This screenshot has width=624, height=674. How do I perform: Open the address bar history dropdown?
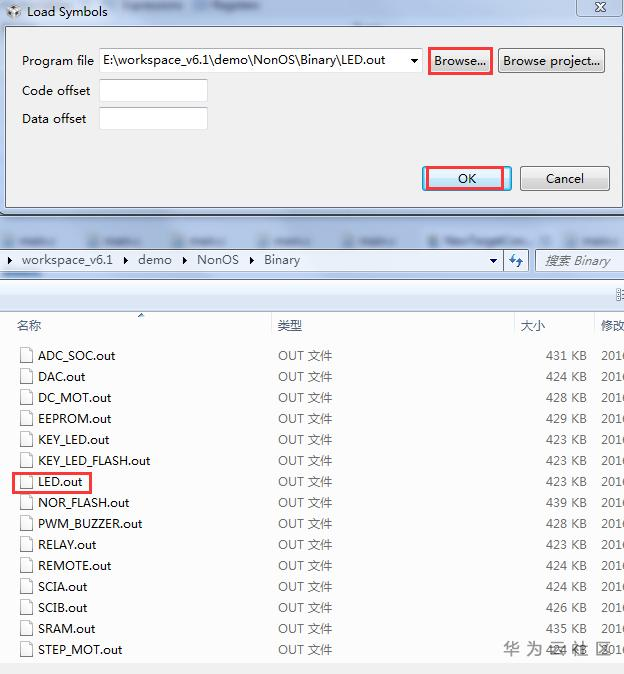[493, 260]
